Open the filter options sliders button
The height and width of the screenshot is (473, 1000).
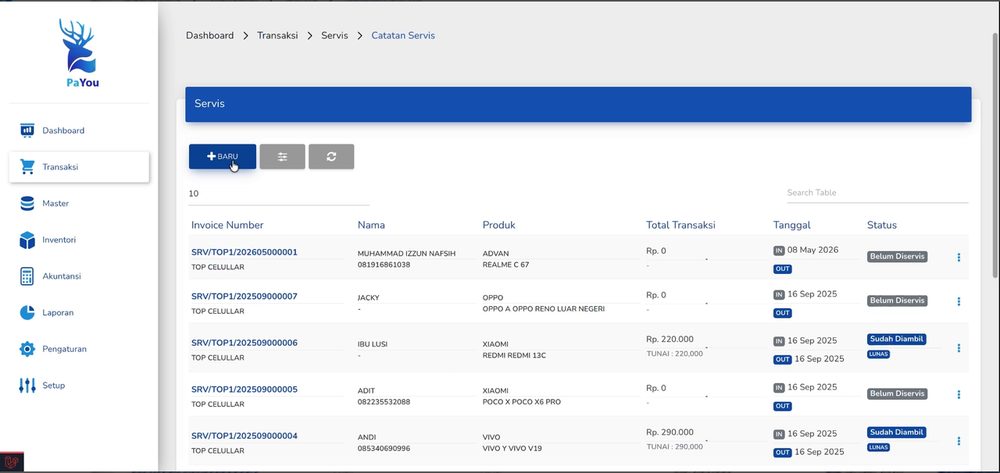click(283, 157)
